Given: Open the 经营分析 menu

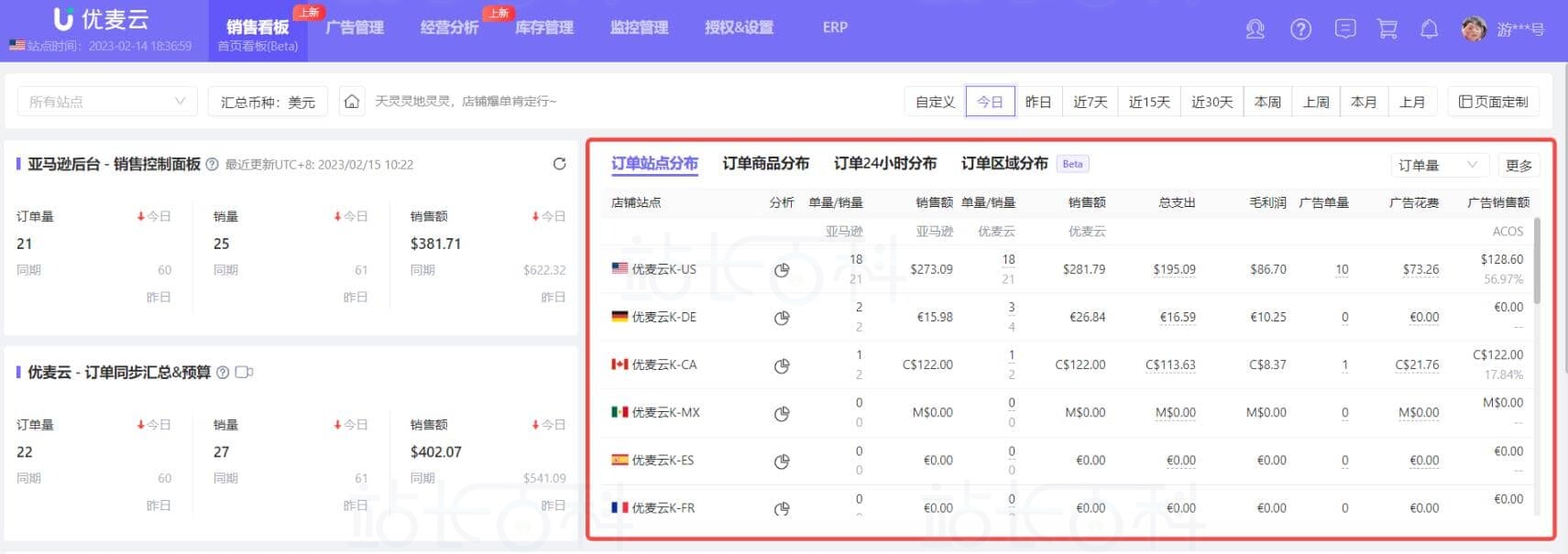Looking at the screenshot, I should click(x=449, y=27).
